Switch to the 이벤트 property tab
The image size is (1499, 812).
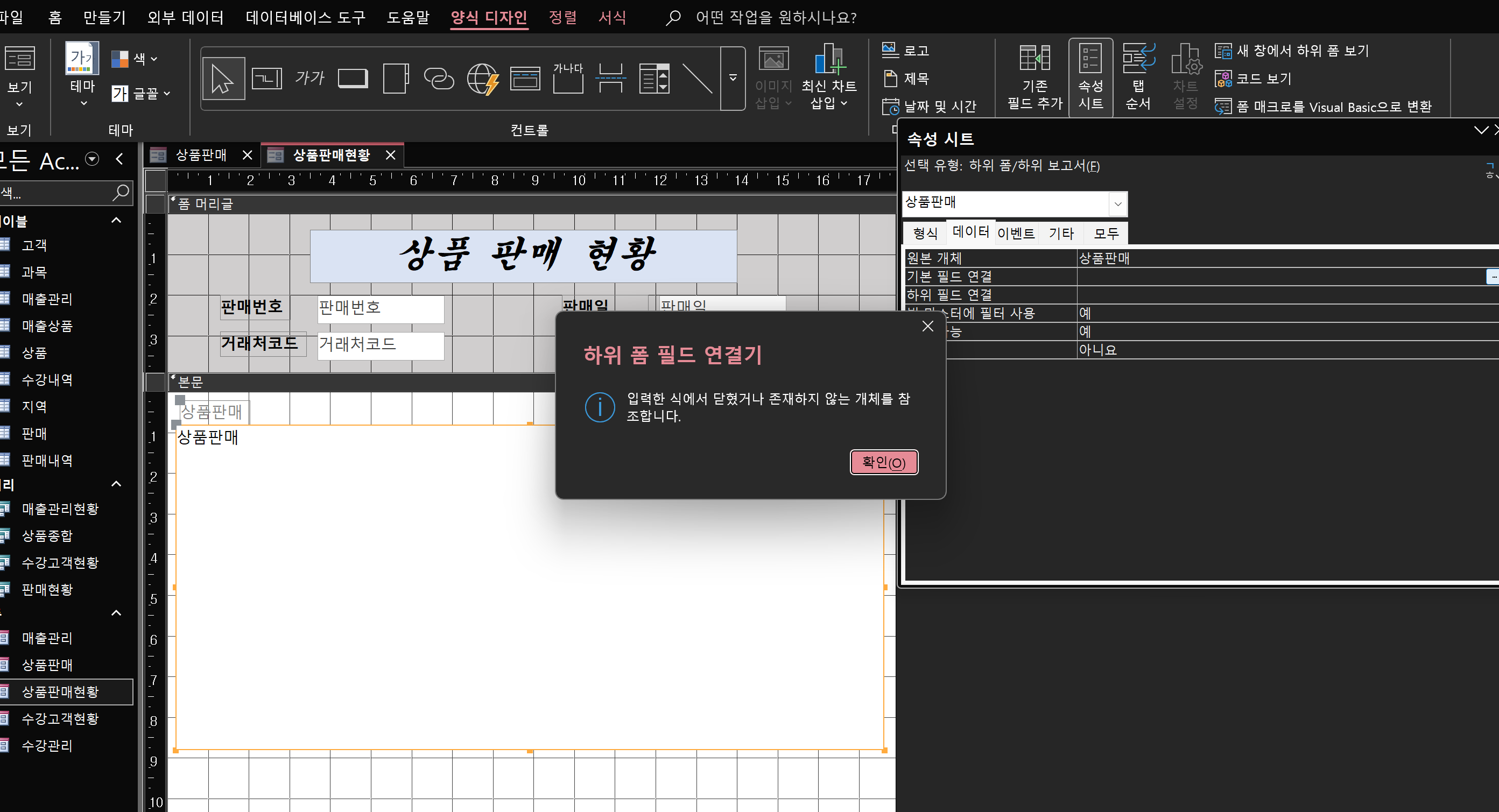1016,233
